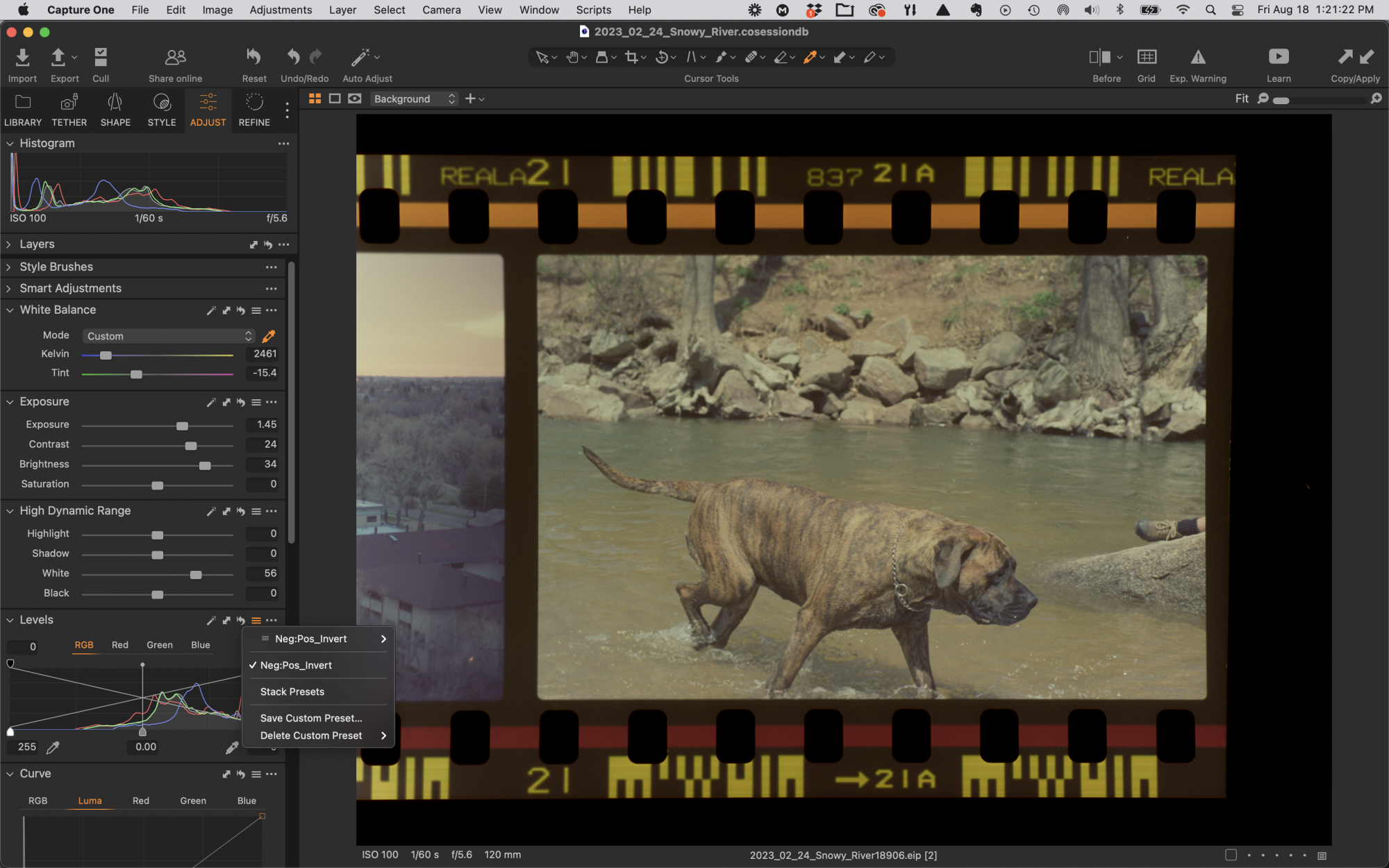Viewport: 1389px width, 868px height.
Task: Select Stack Presets in the preset menu
Action: click(292, 692)
